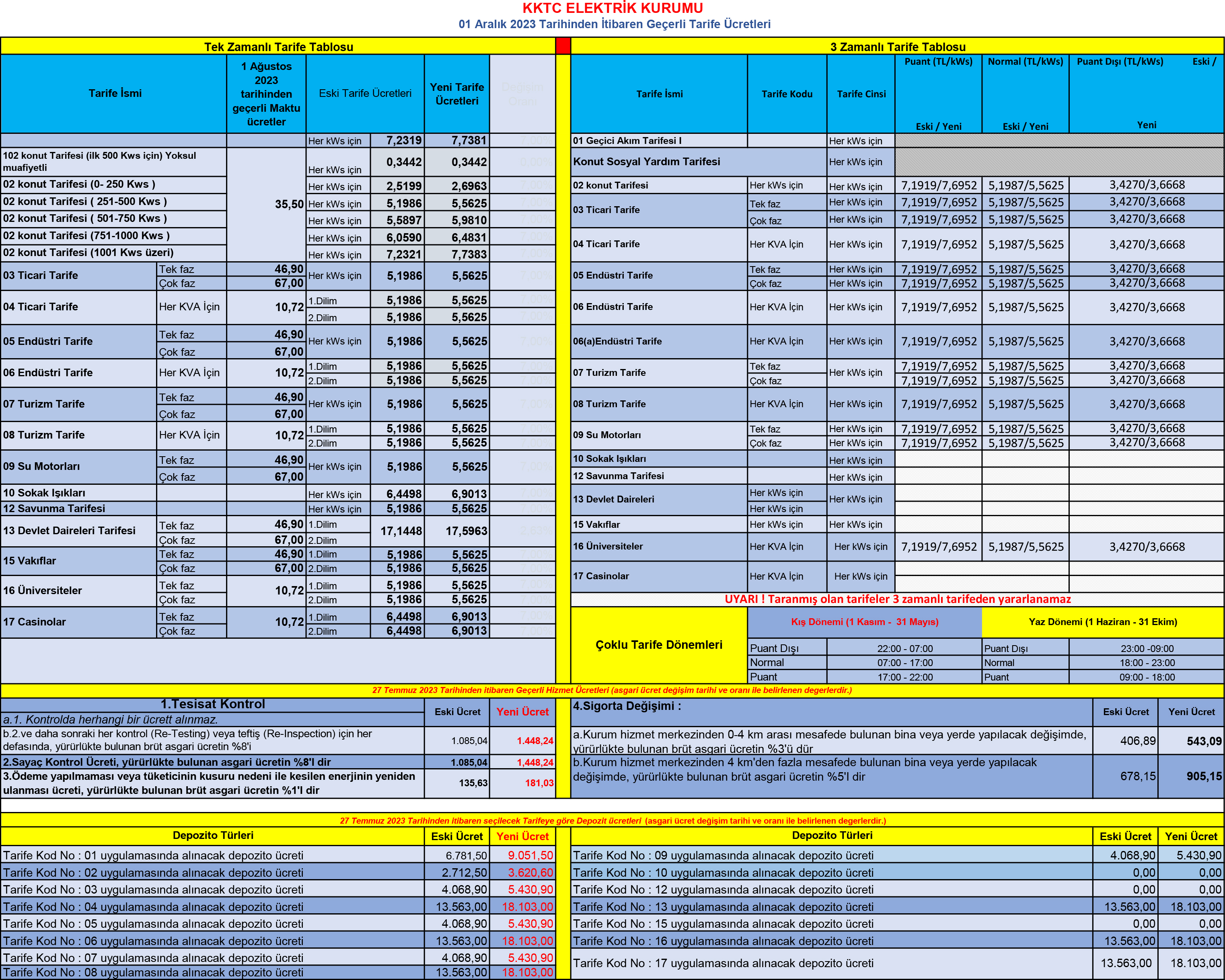Select the '23:00 -09:00' time cell
Image resolution: width=1225 pixels, height=980 pixels.
pos(1147,648)
